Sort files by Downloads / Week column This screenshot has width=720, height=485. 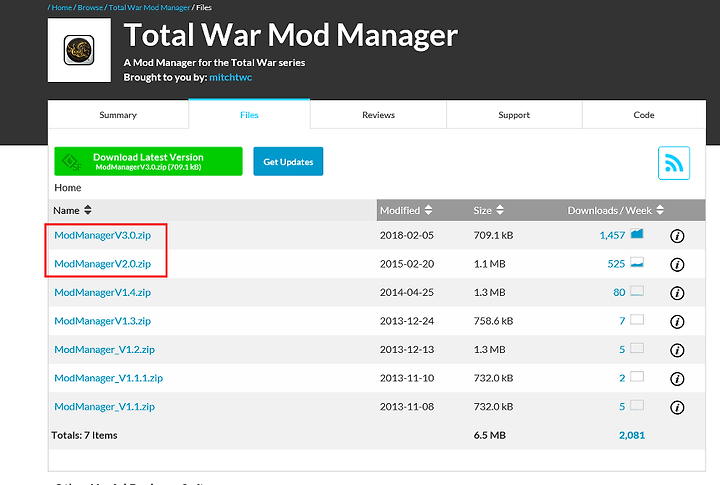click(x=616, y=210)
